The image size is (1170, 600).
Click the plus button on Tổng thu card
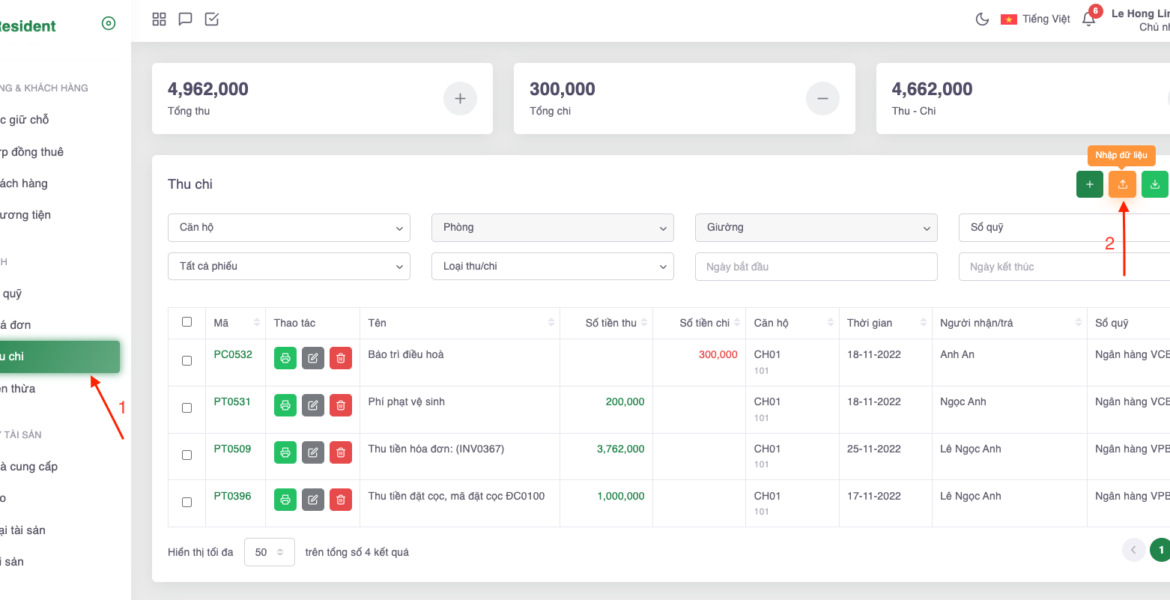point(460,99)
